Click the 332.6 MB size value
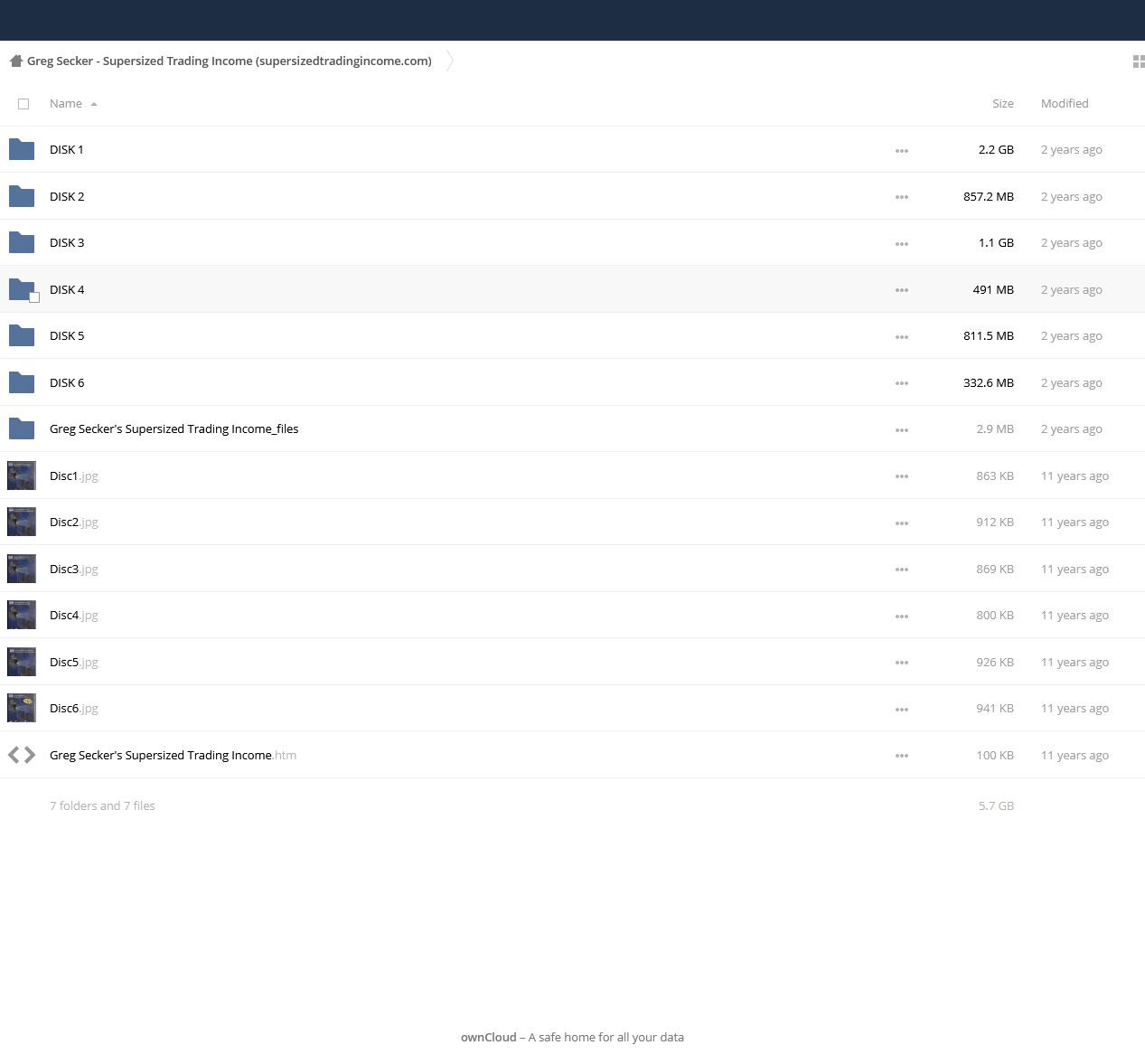Image resolution: width=1145 pixels, height=1064 pixels. pos(989,382)
